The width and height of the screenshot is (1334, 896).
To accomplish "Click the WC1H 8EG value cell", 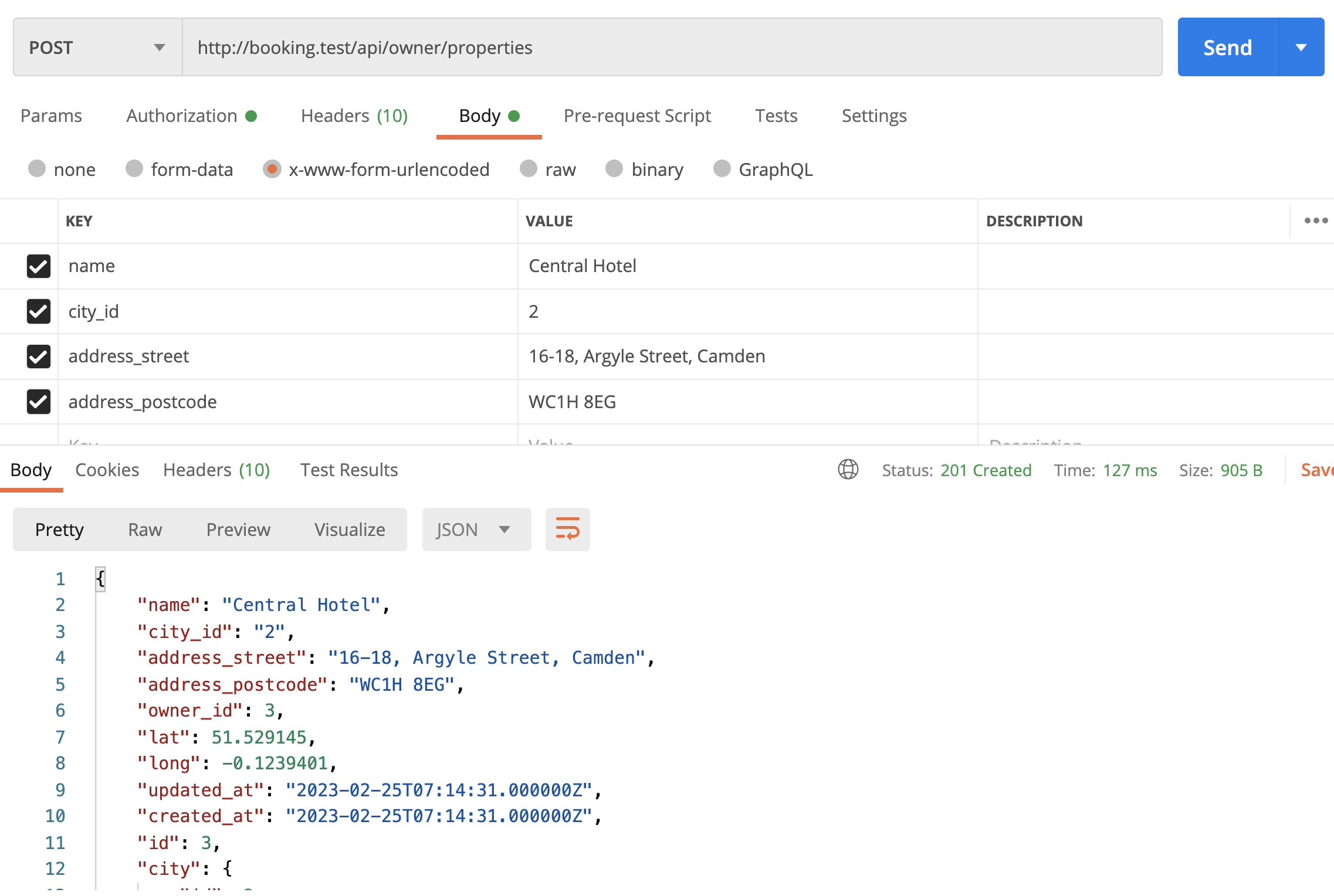I will pos(748,402).
